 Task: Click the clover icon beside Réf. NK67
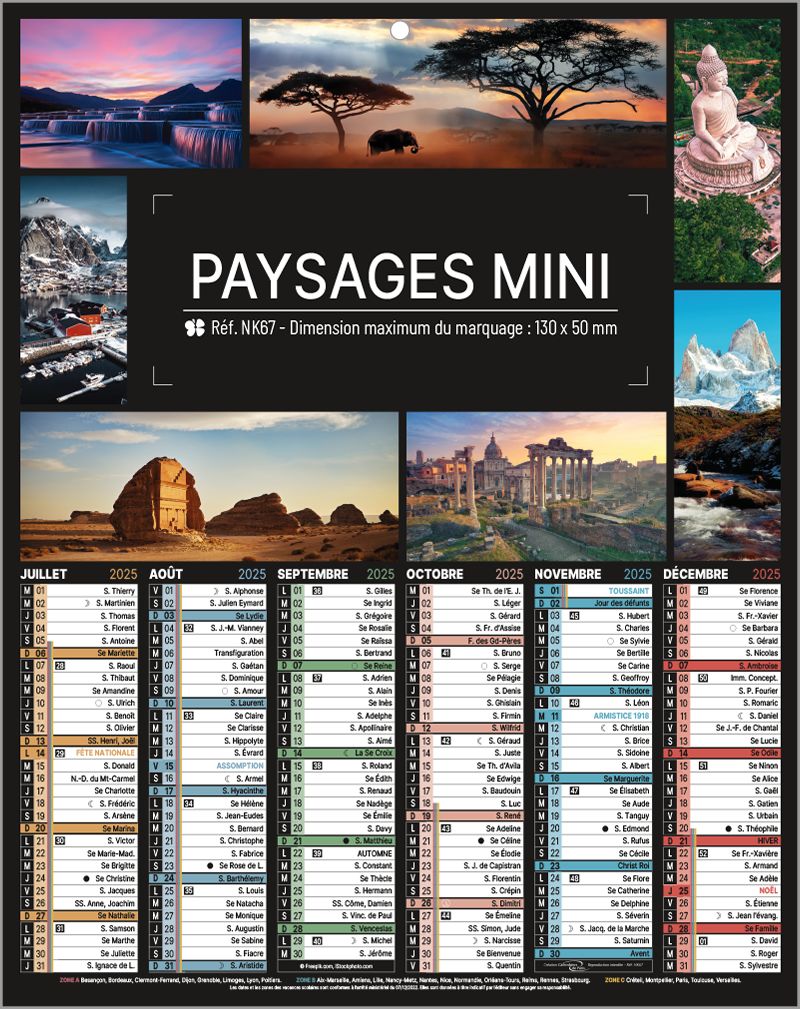tap(194, 328)
